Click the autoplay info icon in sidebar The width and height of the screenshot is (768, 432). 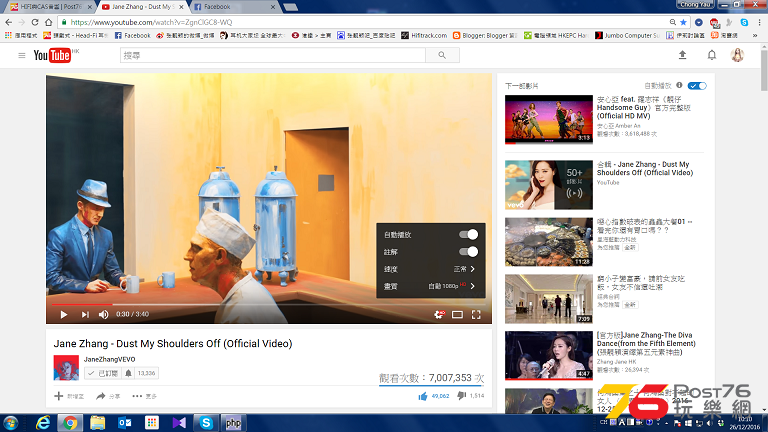[x=679, y=85]
